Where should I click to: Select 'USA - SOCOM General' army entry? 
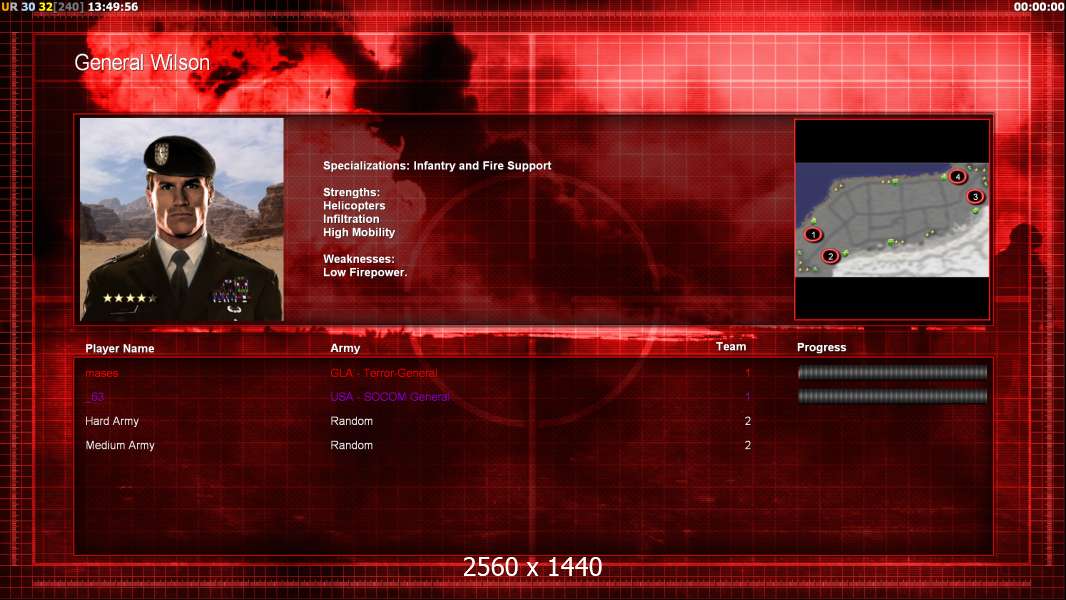[390, 397]
